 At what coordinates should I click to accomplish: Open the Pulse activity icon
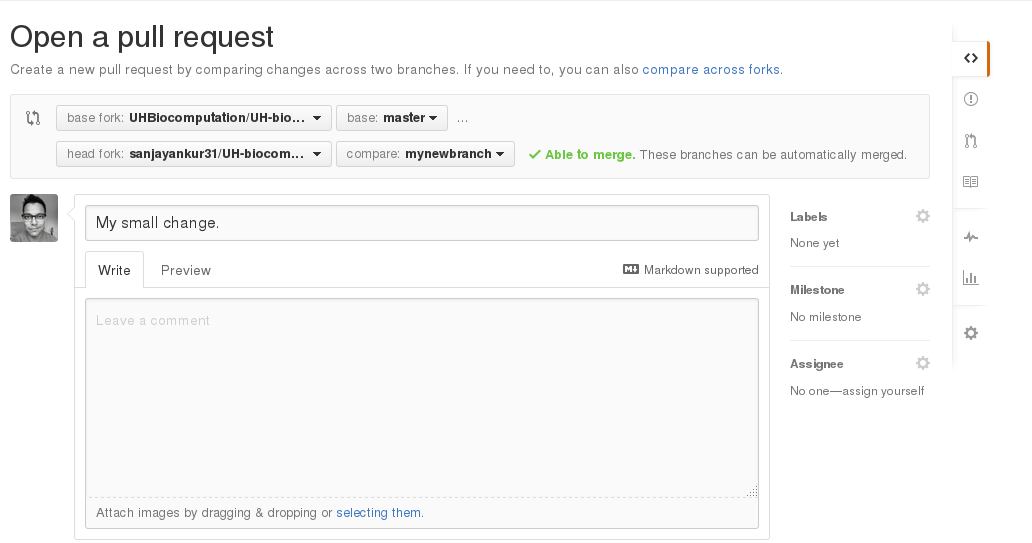(970, 237)
